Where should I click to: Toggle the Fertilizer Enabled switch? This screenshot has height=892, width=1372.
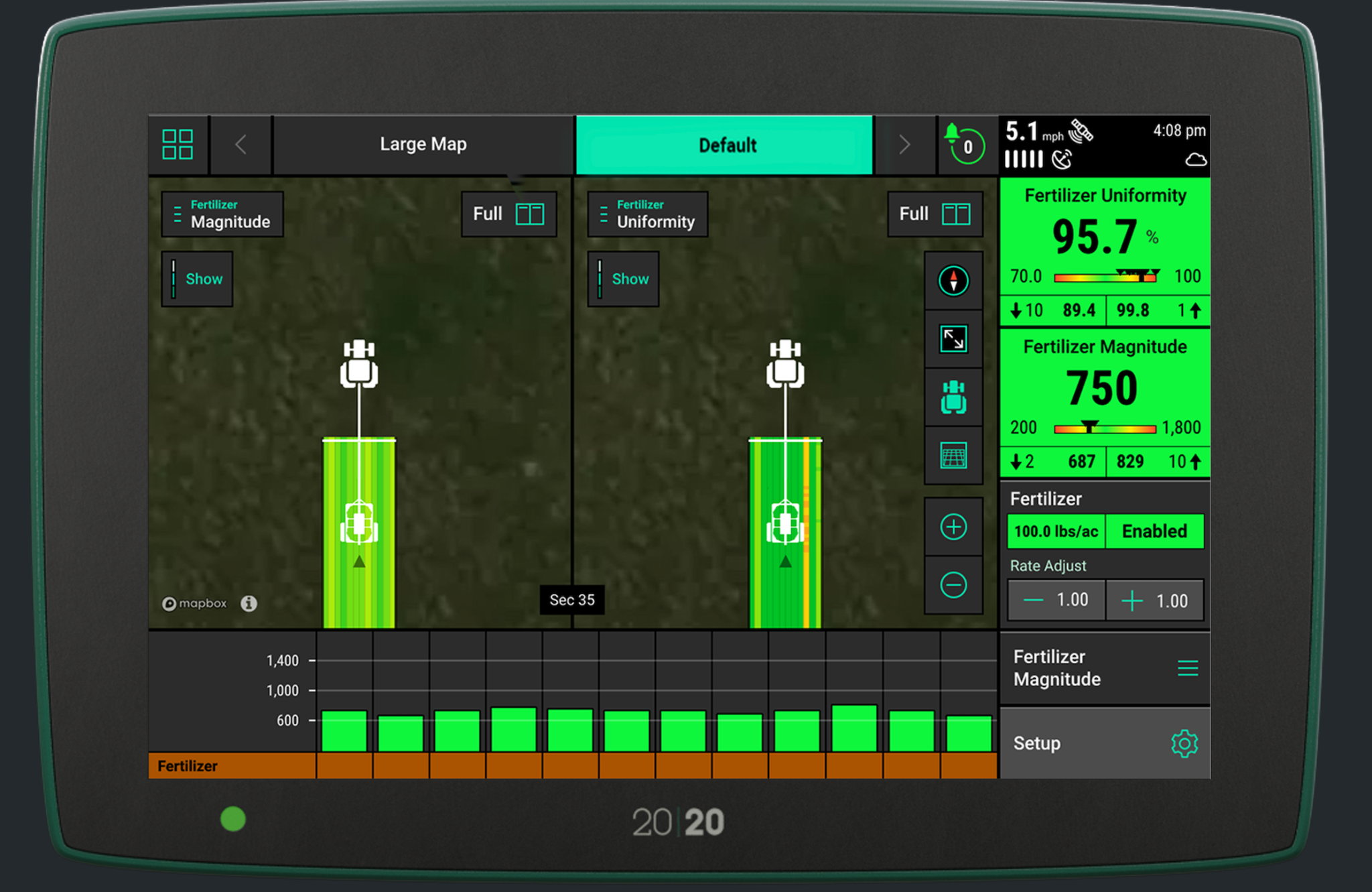(x=1154, y=531)
